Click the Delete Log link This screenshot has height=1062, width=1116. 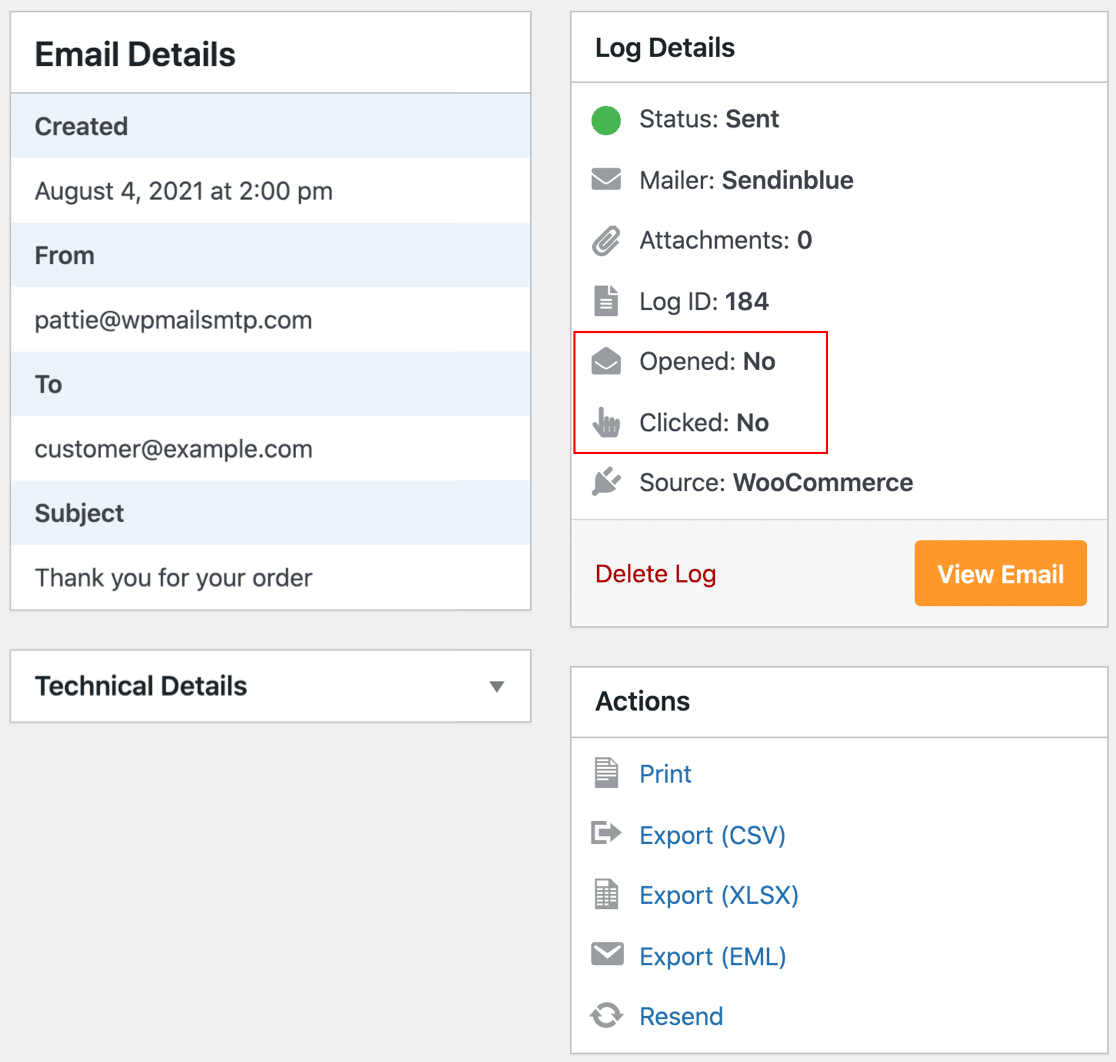click(655, 573)
